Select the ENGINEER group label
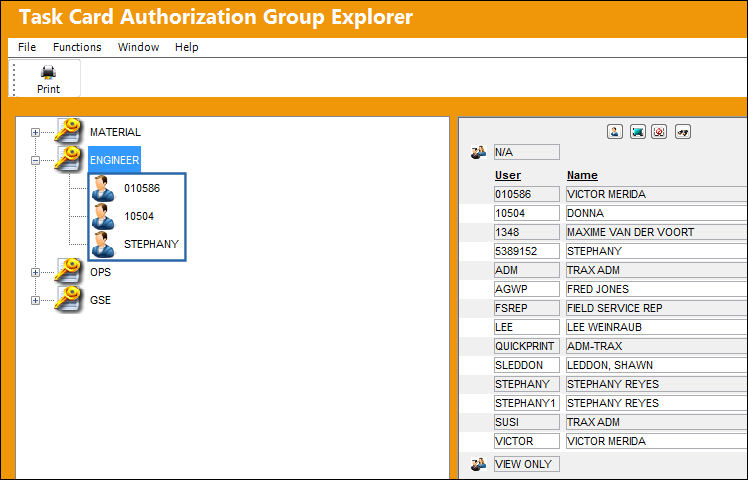Viewport: 748px width, 480px height. [114, 160]
